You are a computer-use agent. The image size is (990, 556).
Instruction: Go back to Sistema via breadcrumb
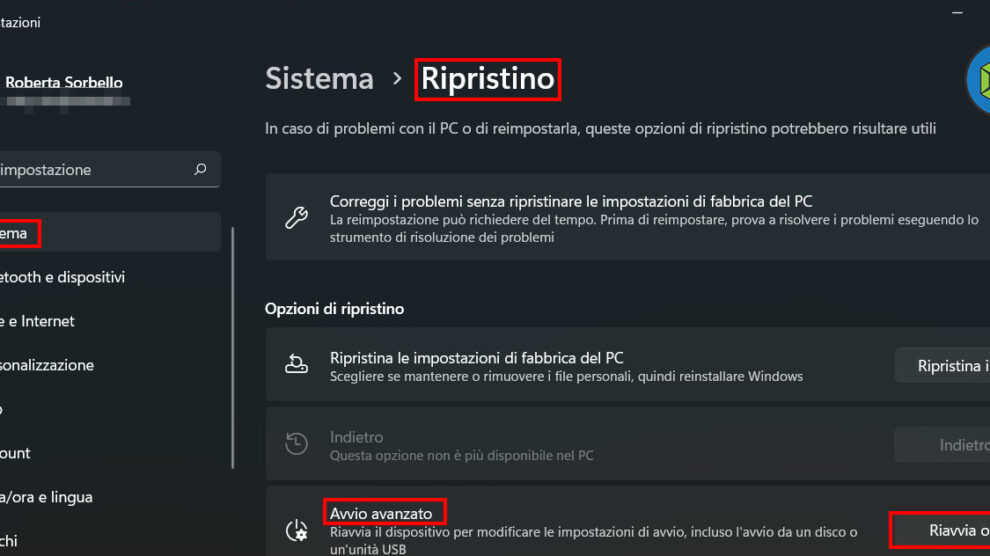pyautogui.click(x=319, y=79)
